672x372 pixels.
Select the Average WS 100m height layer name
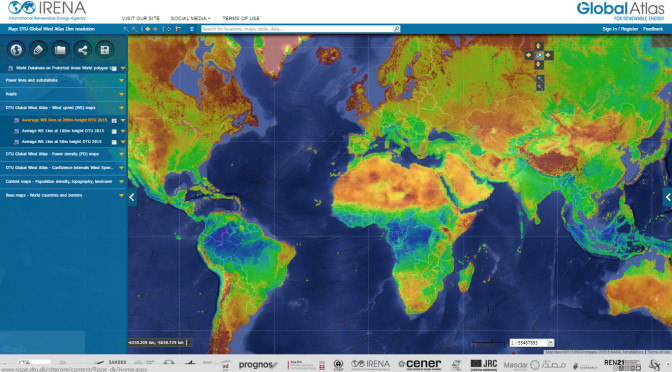pyautogui.click(x=63, y=131)
